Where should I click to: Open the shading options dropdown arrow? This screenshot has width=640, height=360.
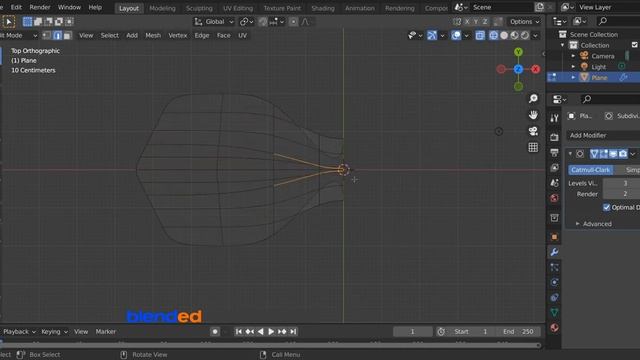click(x=535, y=36)
